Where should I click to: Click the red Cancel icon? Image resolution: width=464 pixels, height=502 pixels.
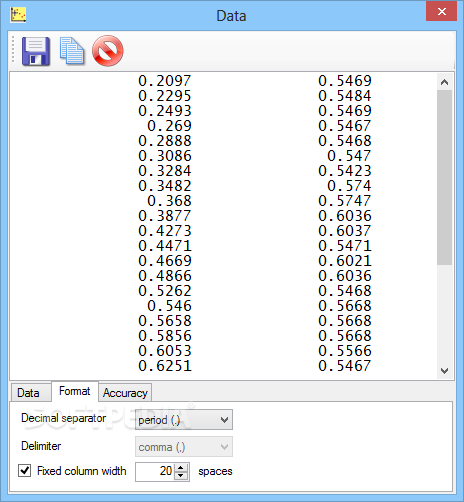pyautogui.click(x=108, y=51)
